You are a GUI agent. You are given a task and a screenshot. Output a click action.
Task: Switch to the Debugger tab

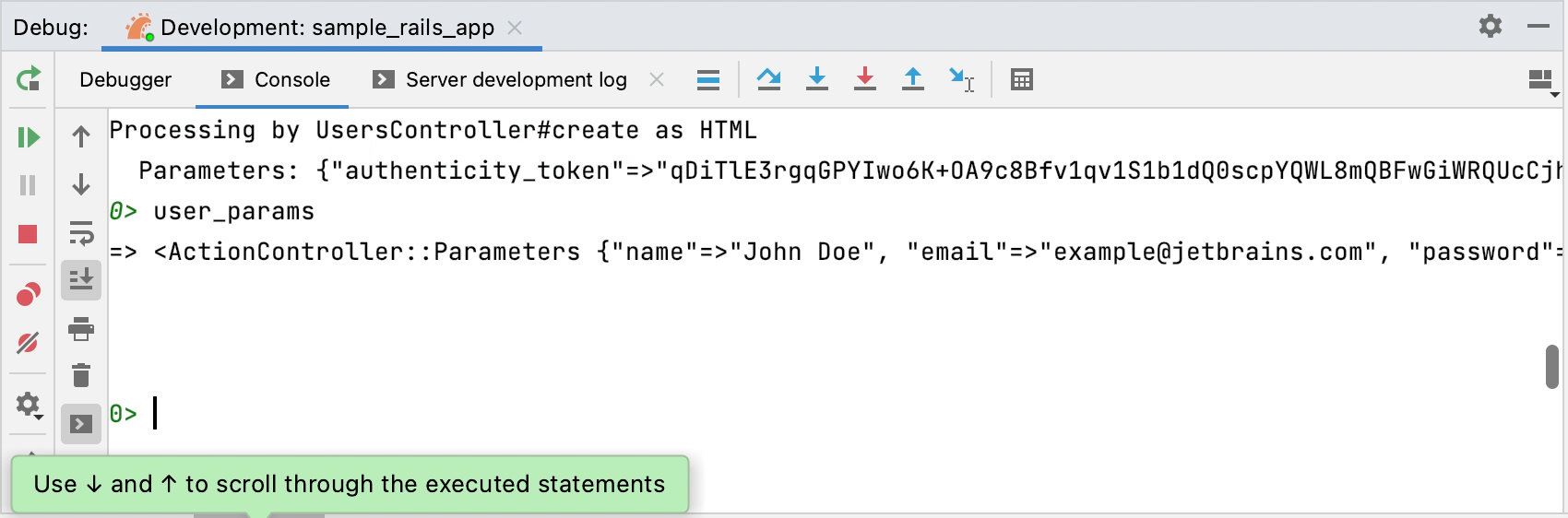pyautogui.click(x=125, y=80)
